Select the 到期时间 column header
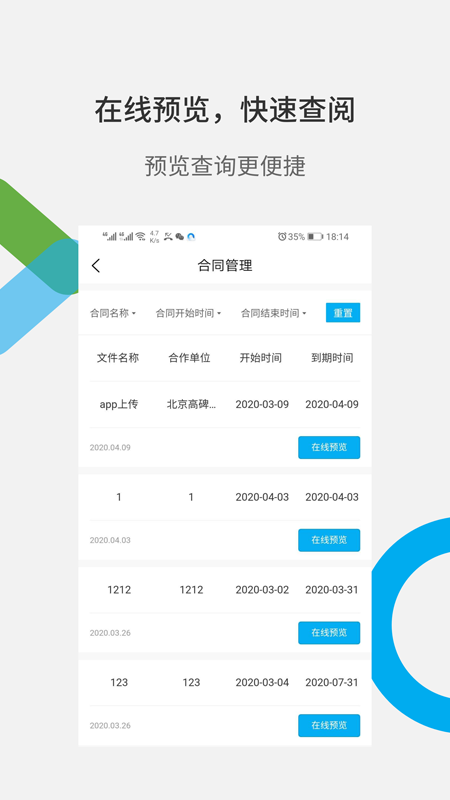Viewport: 450px width, 800px height. point(332,358)
